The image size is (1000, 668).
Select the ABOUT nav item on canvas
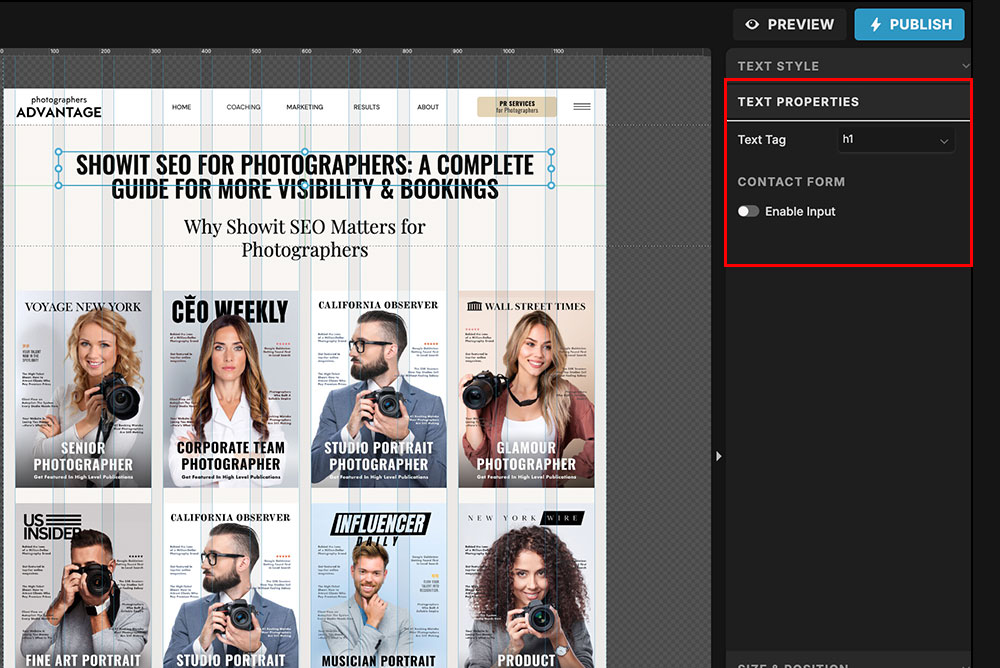point(428,107)
